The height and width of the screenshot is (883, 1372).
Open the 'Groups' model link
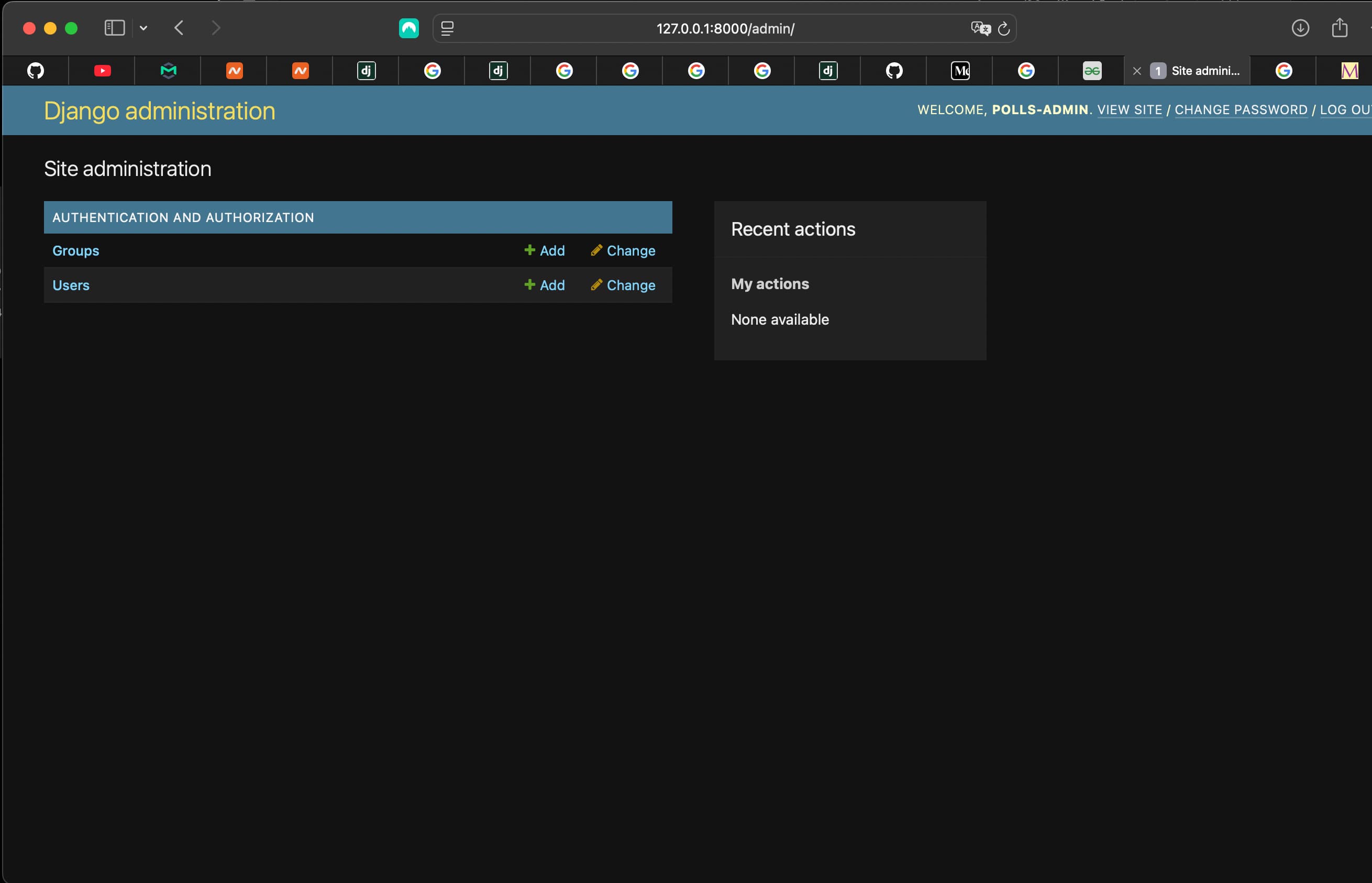coord(76,250)
